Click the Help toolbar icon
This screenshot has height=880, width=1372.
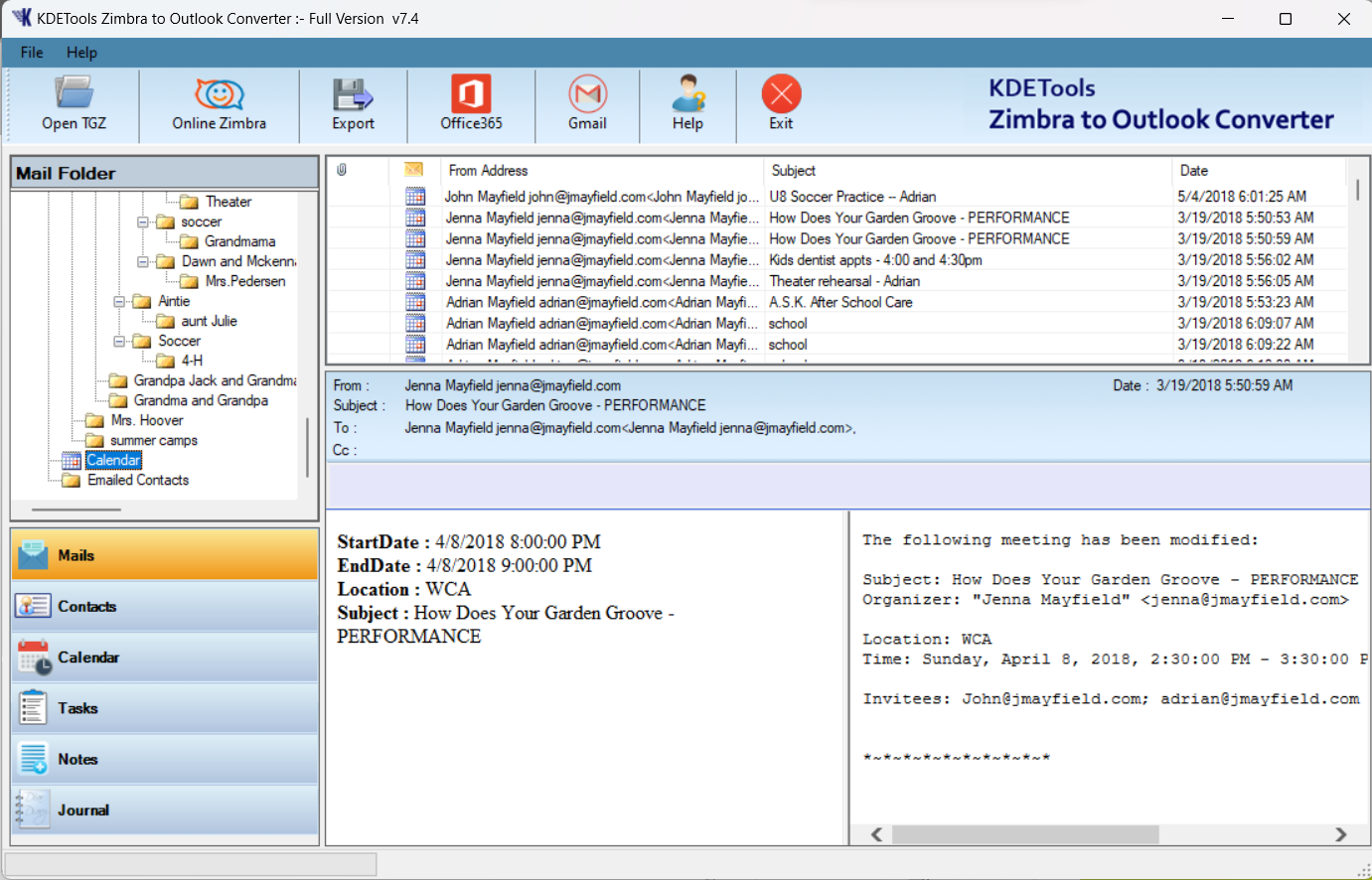coord(687,93)
